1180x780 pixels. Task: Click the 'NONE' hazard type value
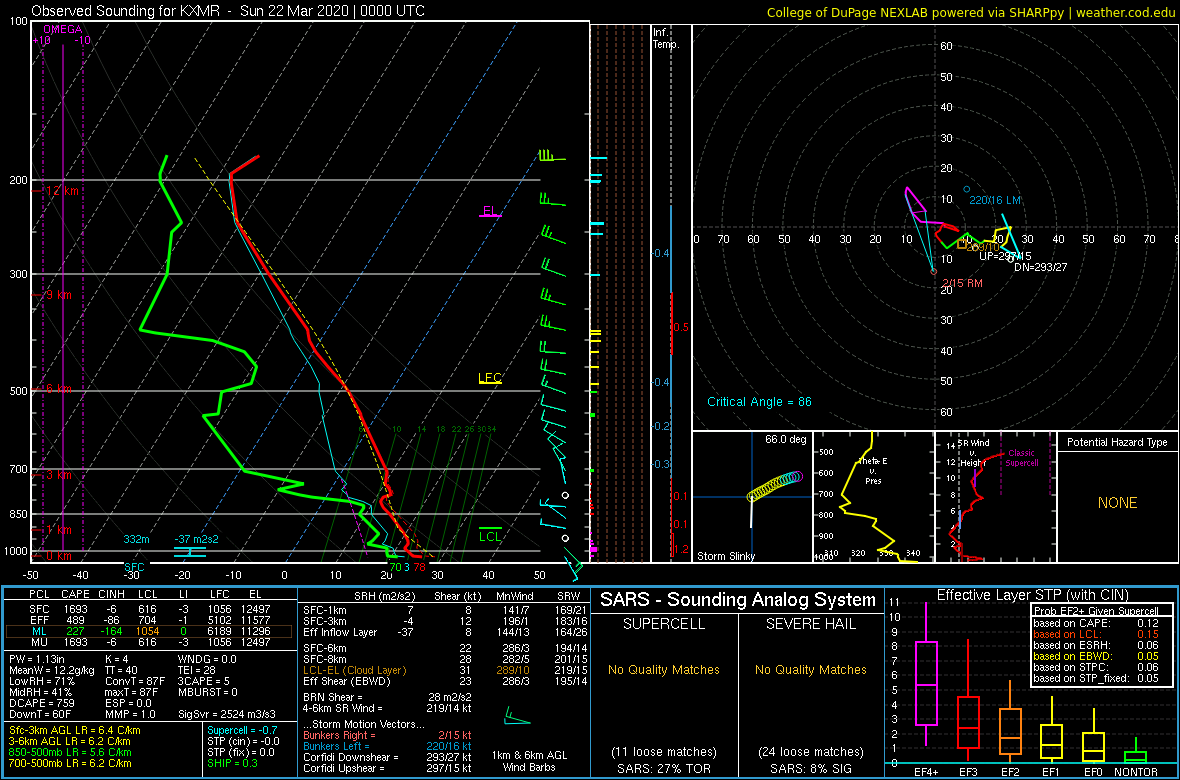click(1117, 503)
